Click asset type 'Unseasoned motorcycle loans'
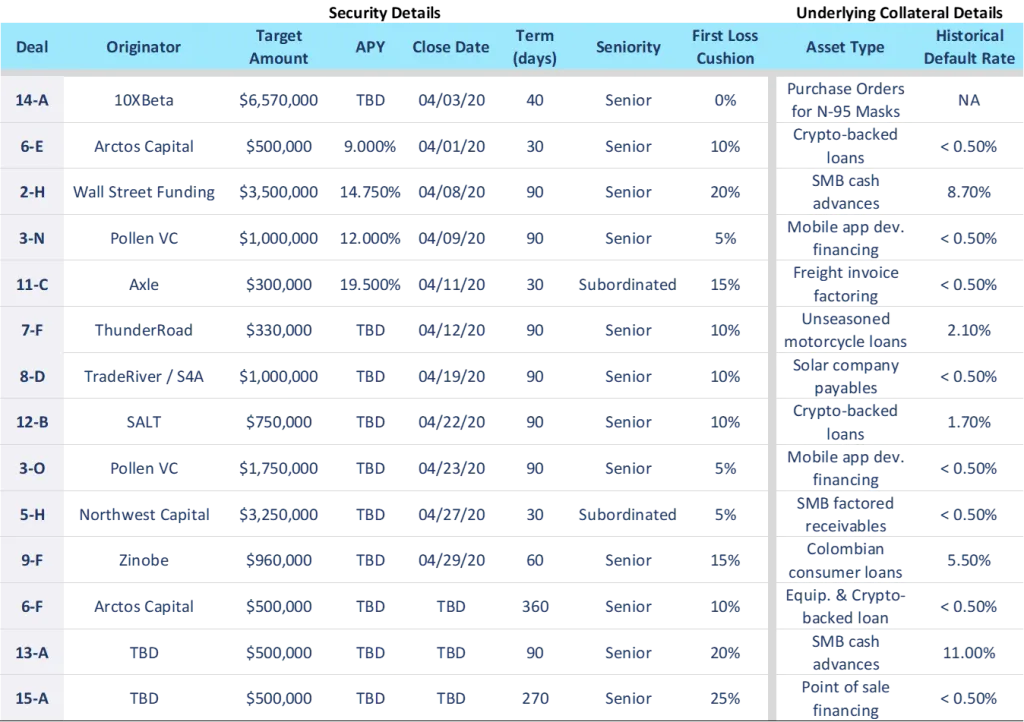Viewport: 1024px width, 722px height. click(x=845, y=330)
